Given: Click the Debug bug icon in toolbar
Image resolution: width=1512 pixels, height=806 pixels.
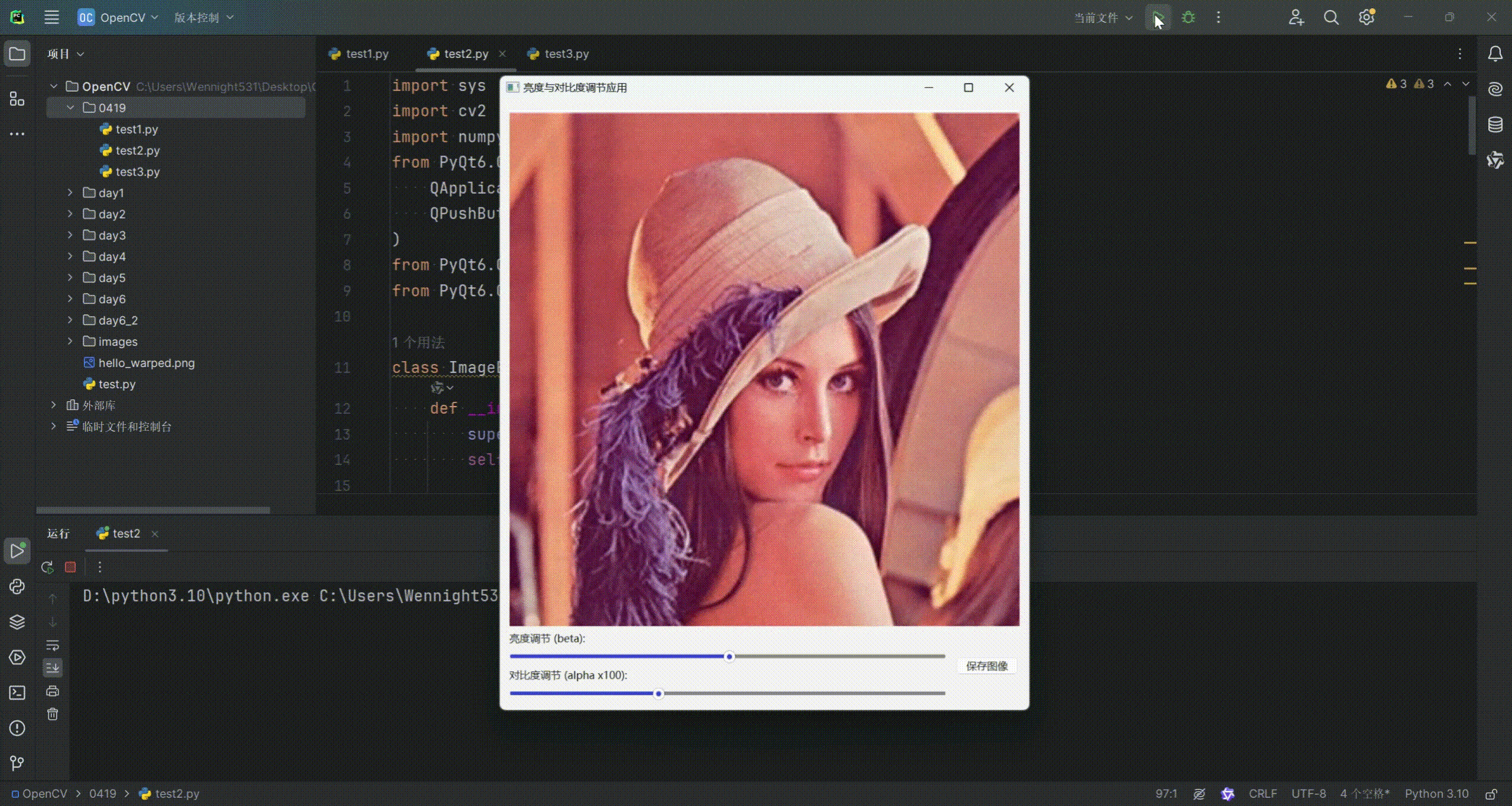Looking at the screenshot, I should [x=1188, y=18].
